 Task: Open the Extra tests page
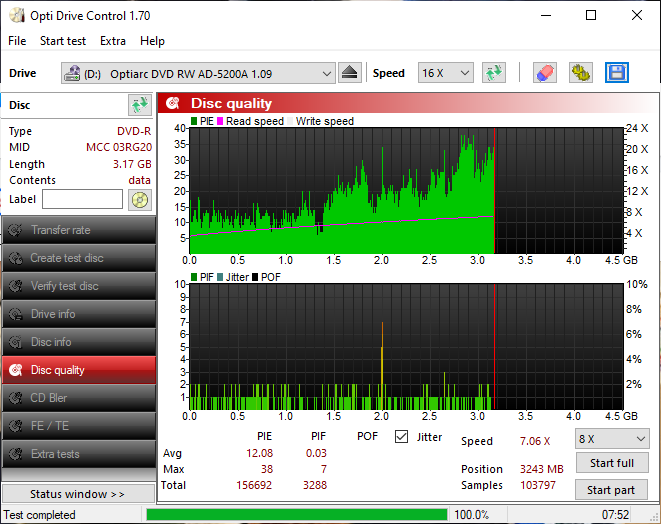[79, 454]
